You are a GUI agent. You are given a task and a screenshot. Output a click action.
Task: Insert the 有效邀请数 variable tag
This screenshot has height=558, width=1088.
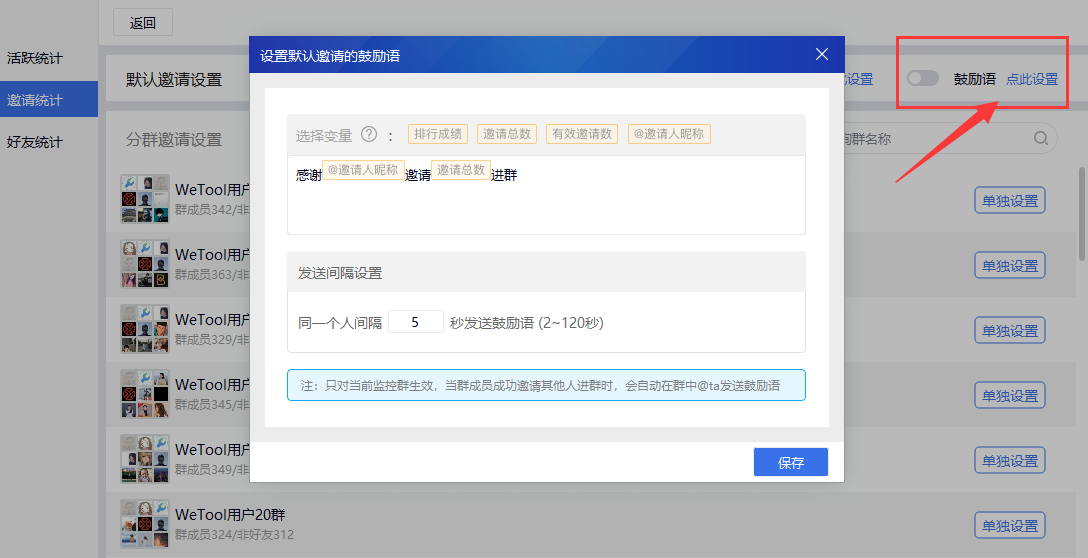(581, 134)
